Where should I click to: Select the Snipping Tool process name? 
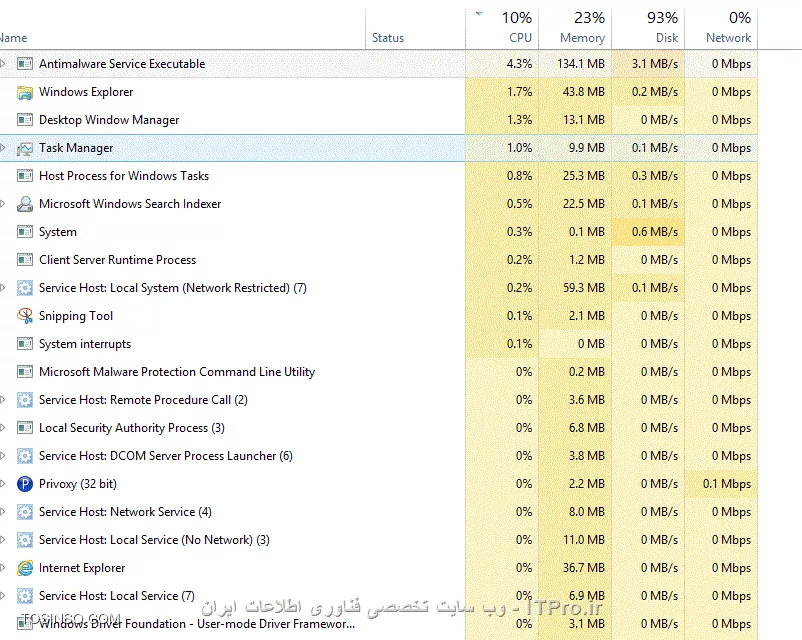76,316
